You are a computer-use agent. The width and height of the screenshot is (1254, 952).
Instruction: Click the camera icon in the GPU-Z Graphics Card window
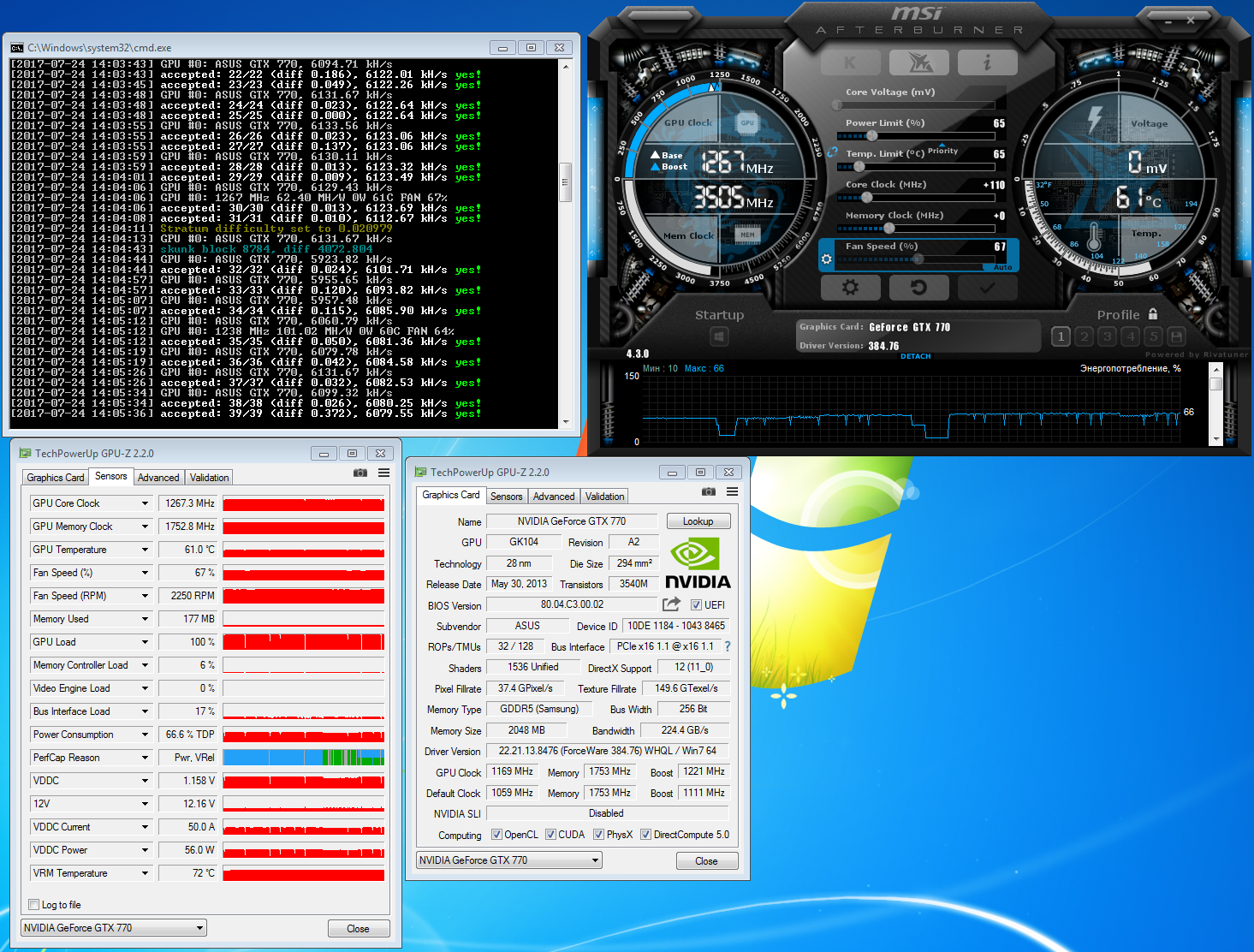tap(709, 491)
